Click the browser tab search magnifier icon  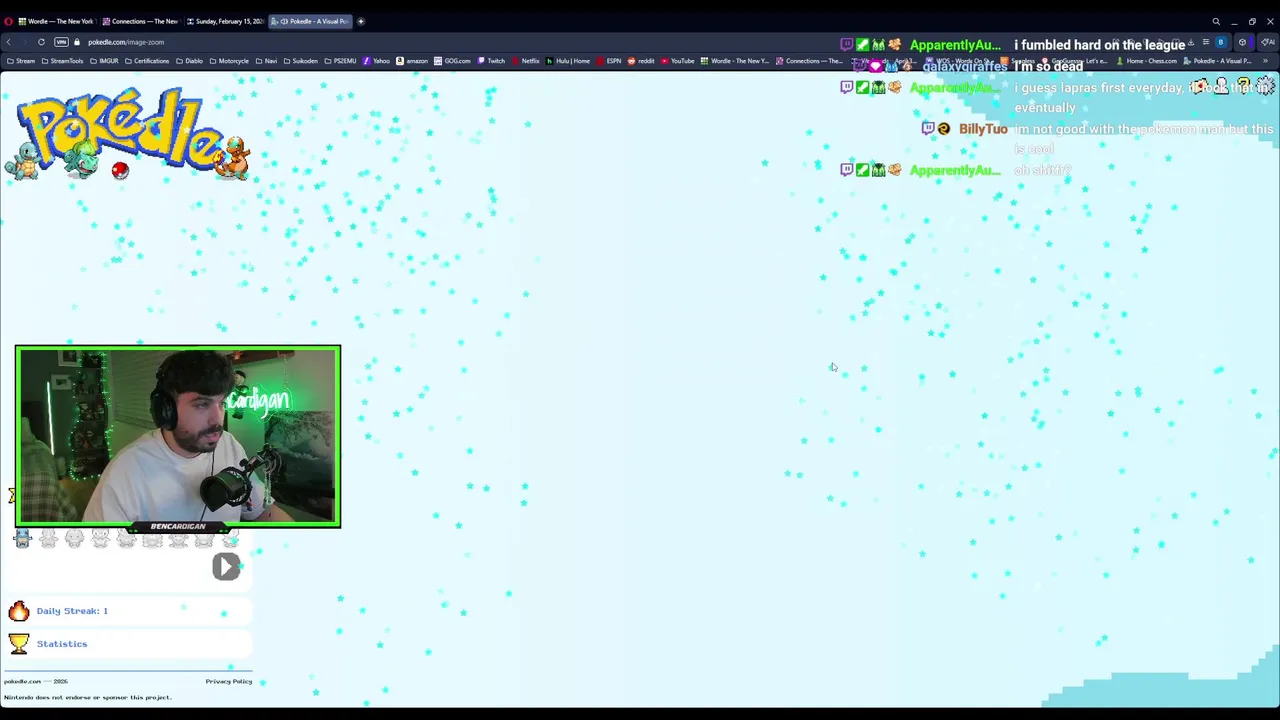(x=1216, y=21)
